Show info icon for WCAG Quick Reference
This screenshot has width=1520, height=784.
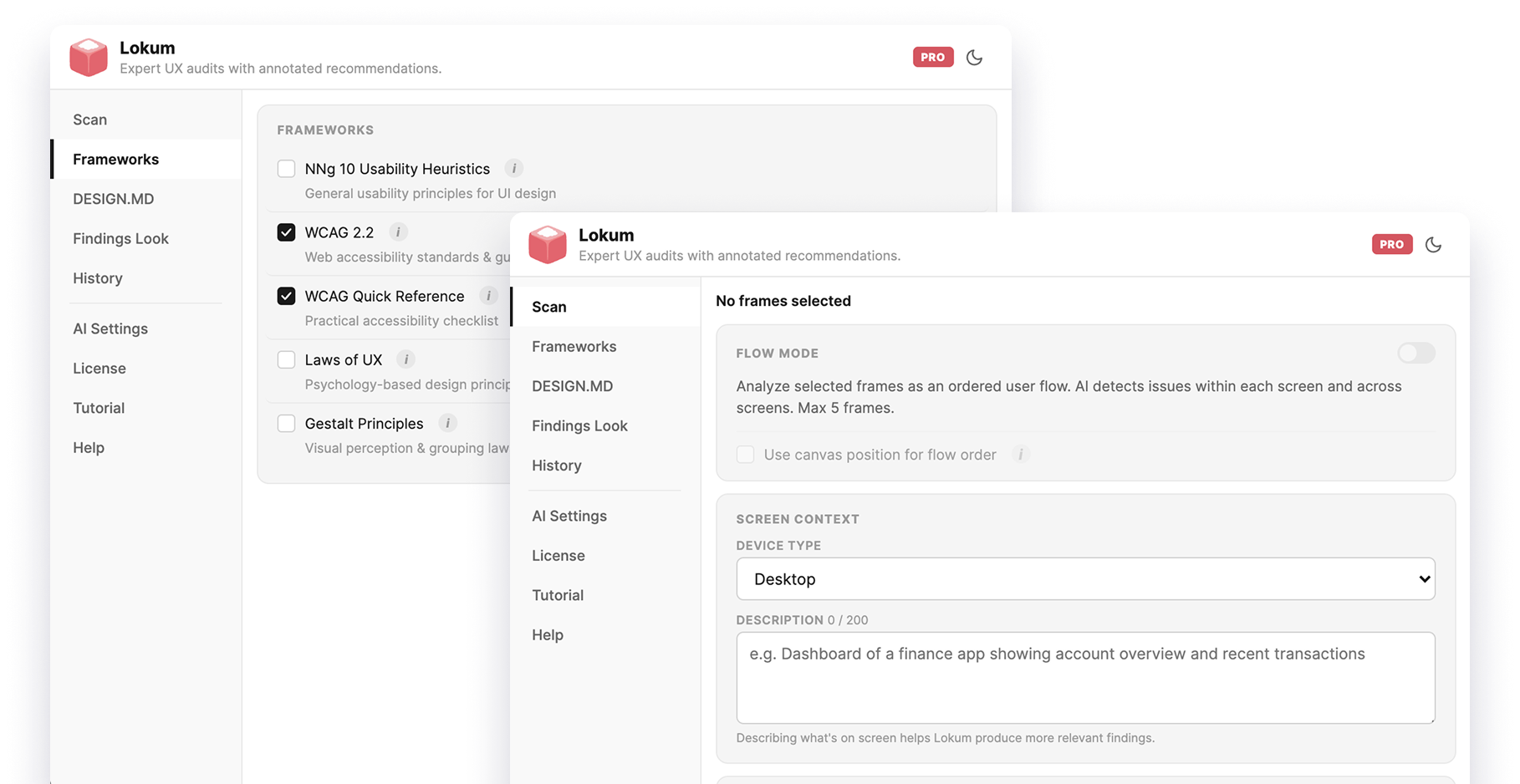(488, 296)
